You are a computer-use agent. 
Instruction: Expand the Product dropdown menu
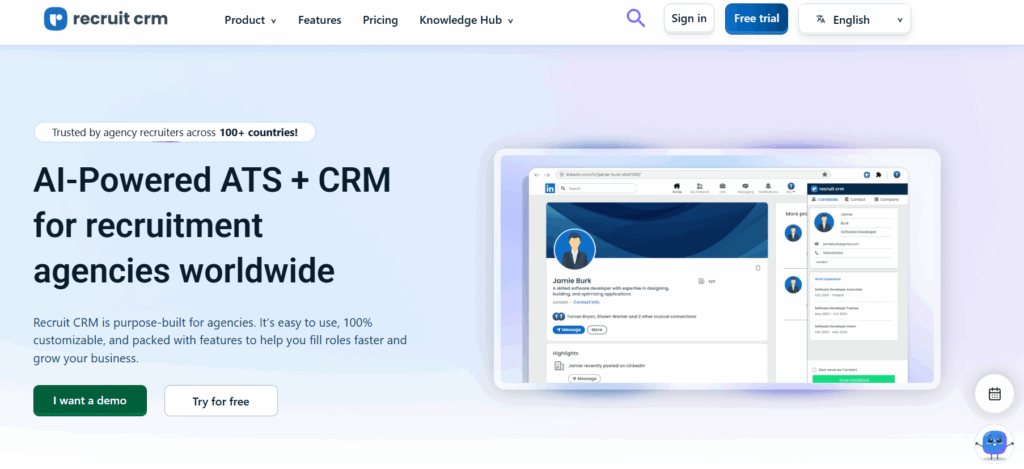[x=250, y=20]
